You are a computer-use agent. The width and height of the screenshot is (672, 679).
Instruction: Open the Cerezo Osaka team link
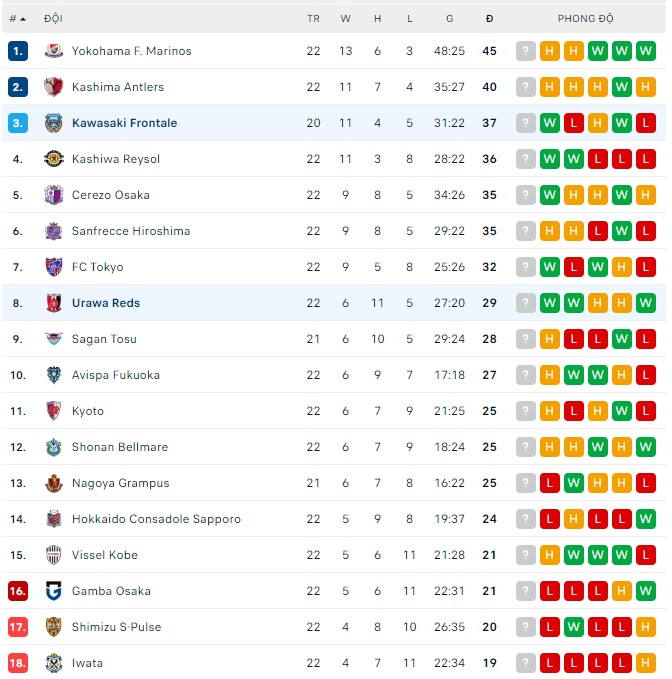pos(110,195)
